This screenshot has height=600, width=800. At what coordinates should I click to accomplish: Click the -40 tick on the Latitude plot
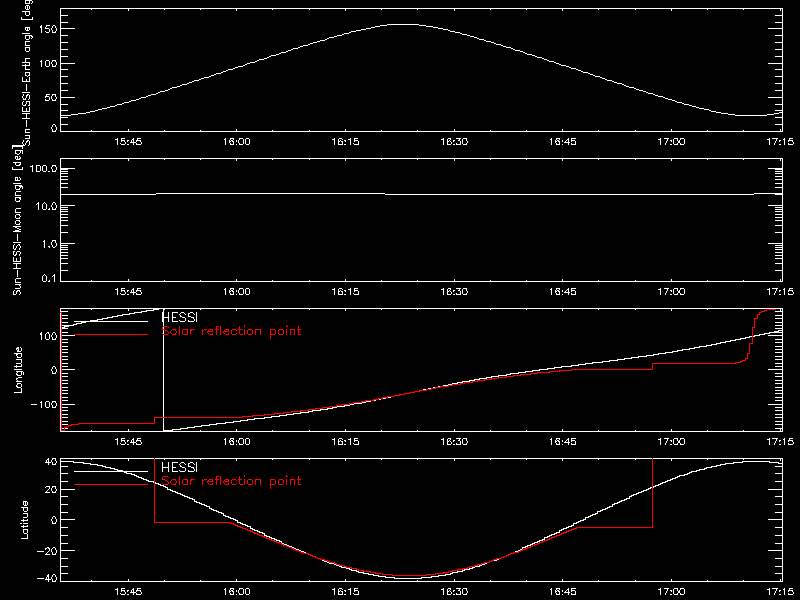(47, 578)
